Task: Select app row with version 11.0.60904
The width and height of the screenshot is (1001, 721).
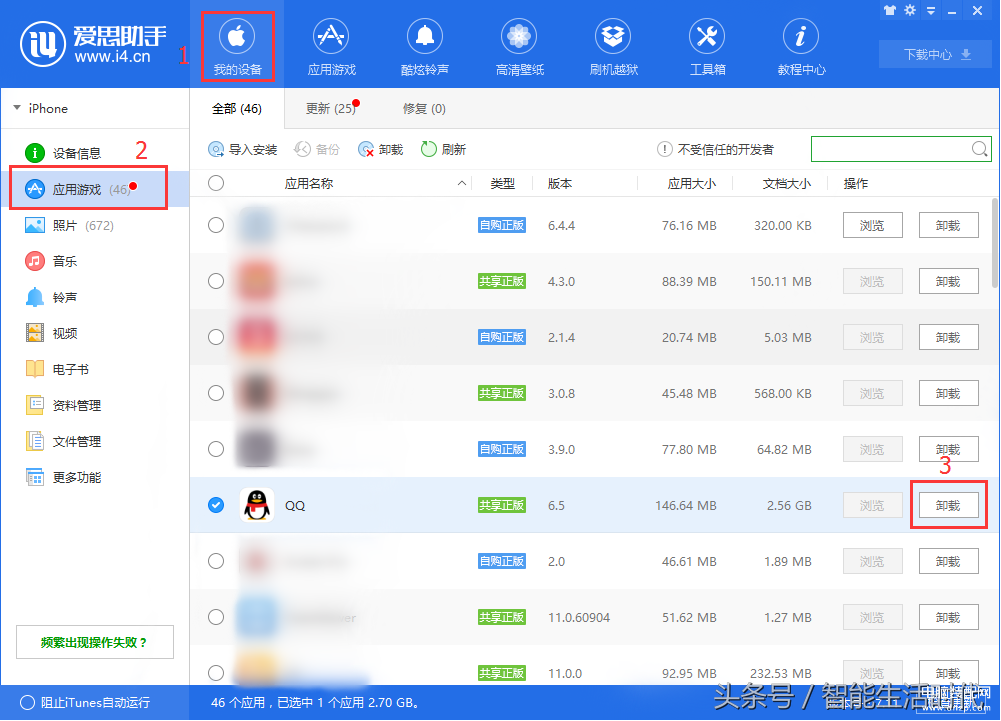Action: click(216, 617)
